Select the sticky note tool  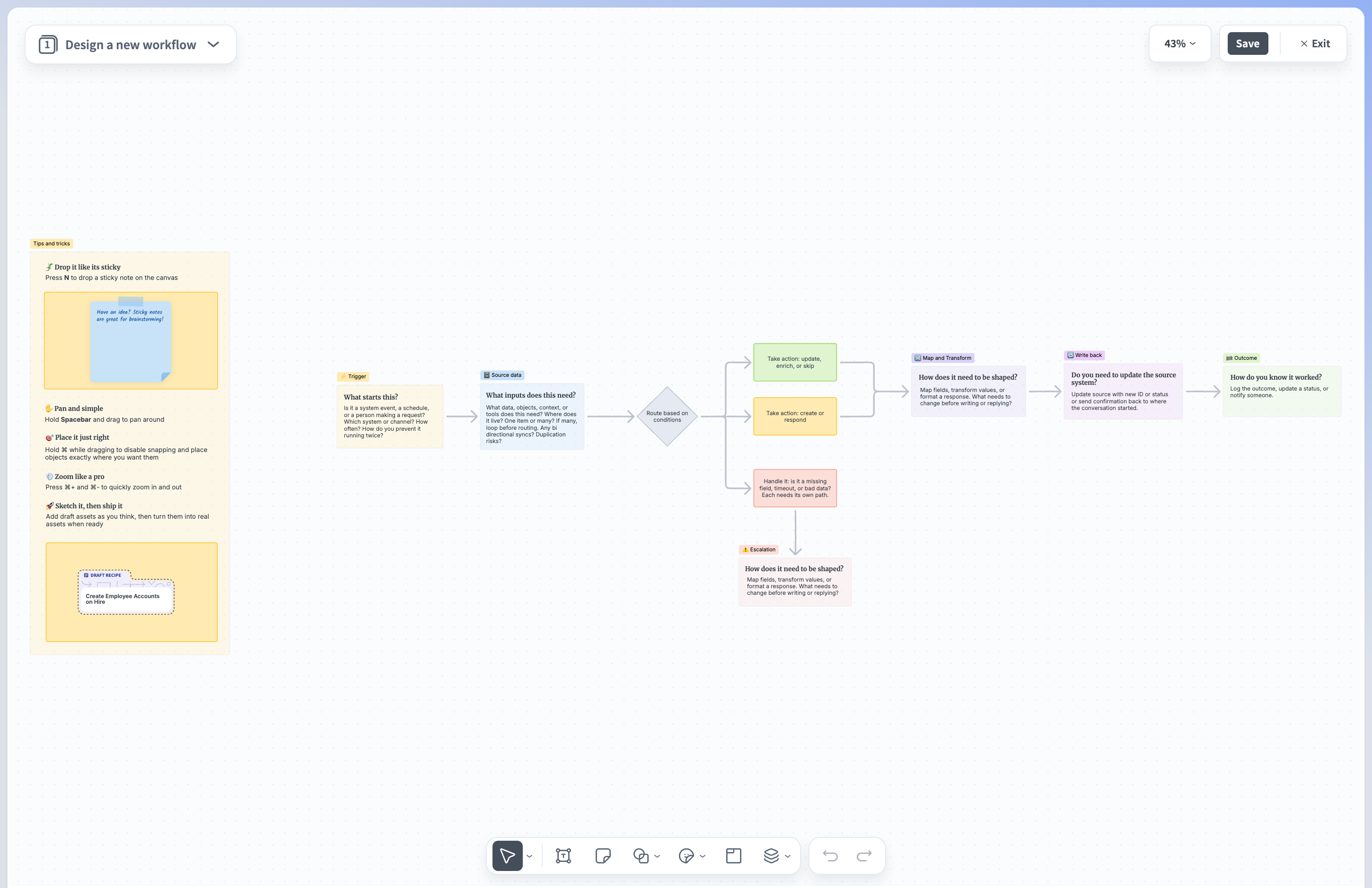pos(603,856)
